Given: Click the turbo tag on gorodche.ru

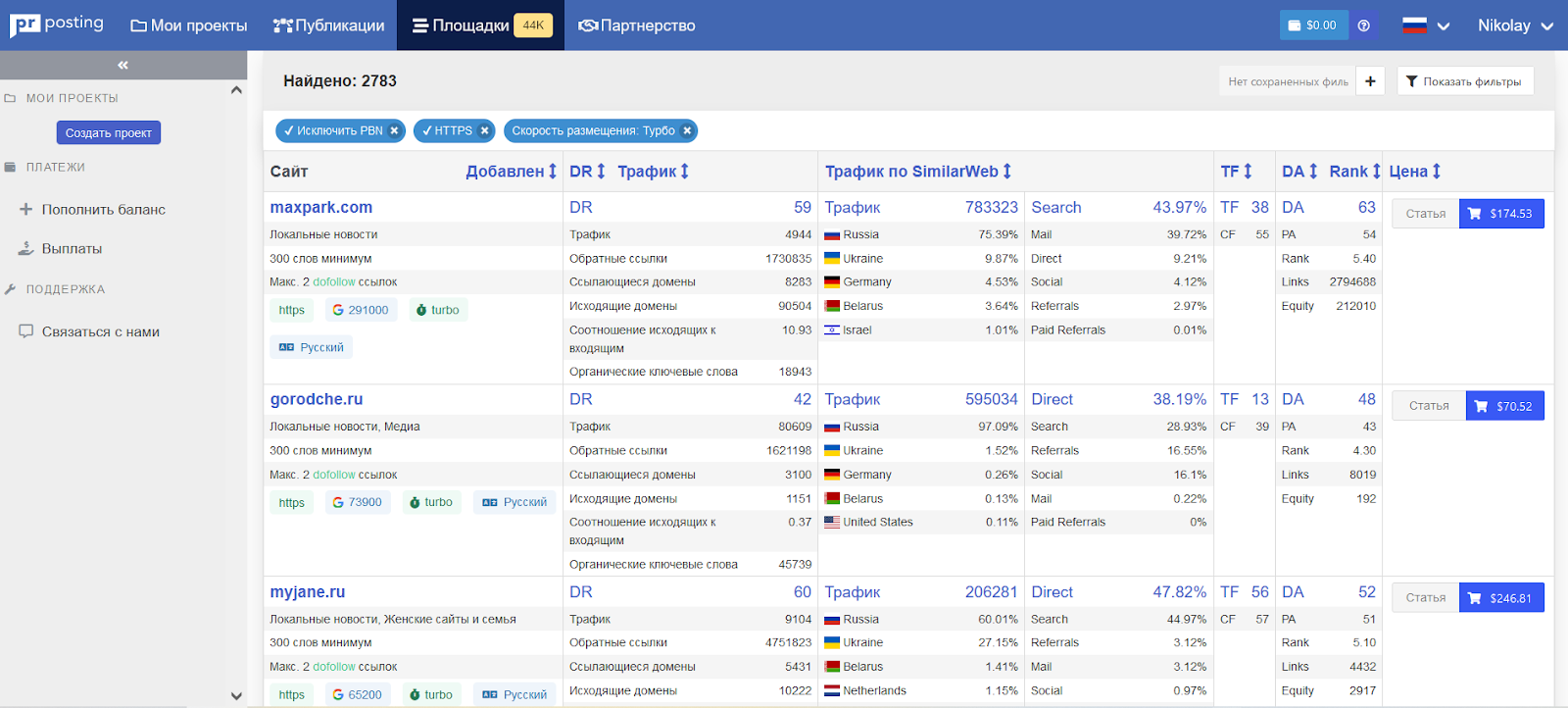Looking at the screenshot, I should pyautogui.click(x=431, y=502).
